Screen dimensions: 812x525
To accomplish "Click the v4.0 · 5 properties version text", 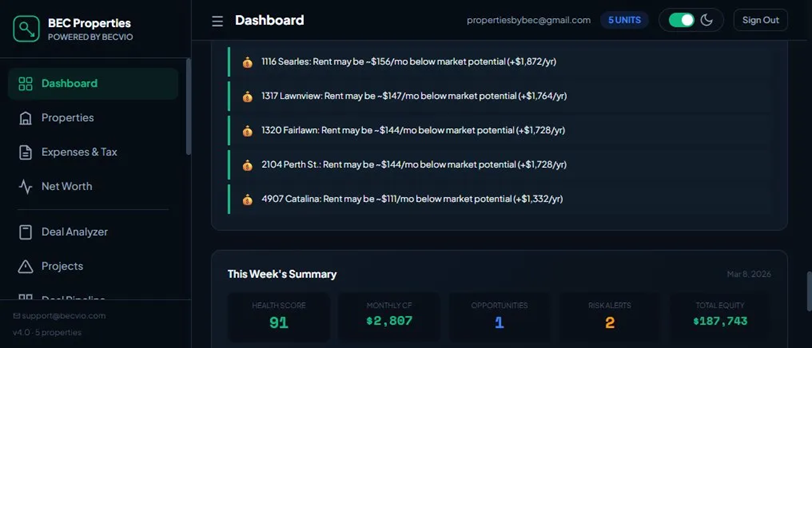I will click(x=47, y=332).
